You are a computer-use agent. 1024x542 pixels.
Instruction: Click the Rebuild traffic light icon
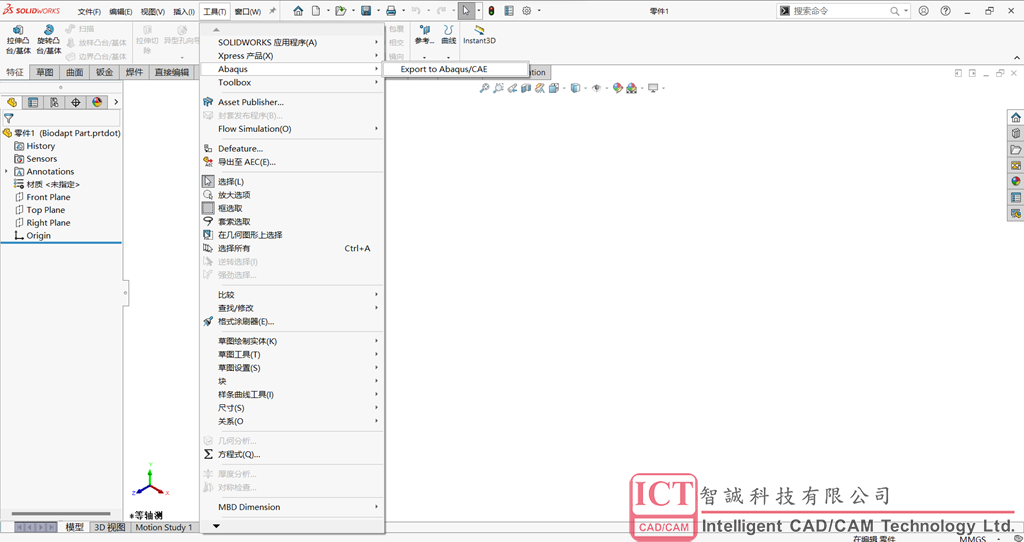click(x=491, y=11)
